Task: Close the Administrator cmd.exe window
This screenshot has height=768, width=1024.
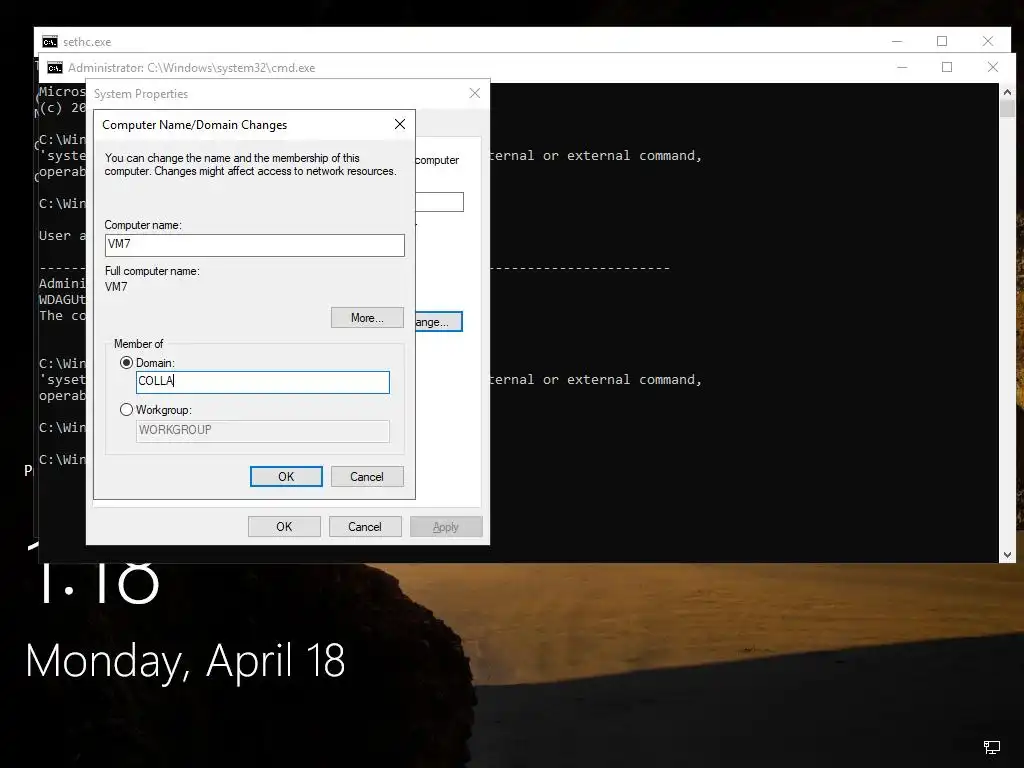Action: tap(993, 67)
